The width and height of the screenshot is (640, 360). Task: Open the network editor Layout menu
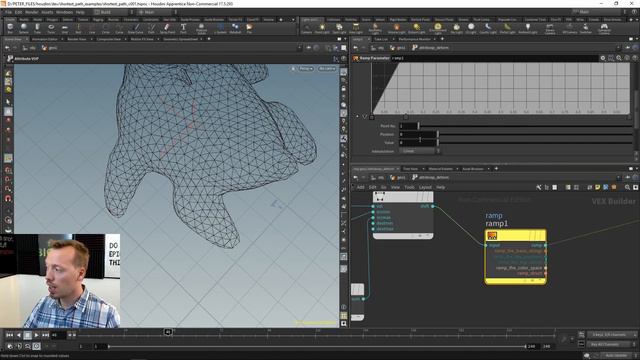click(x=425, y=187)
